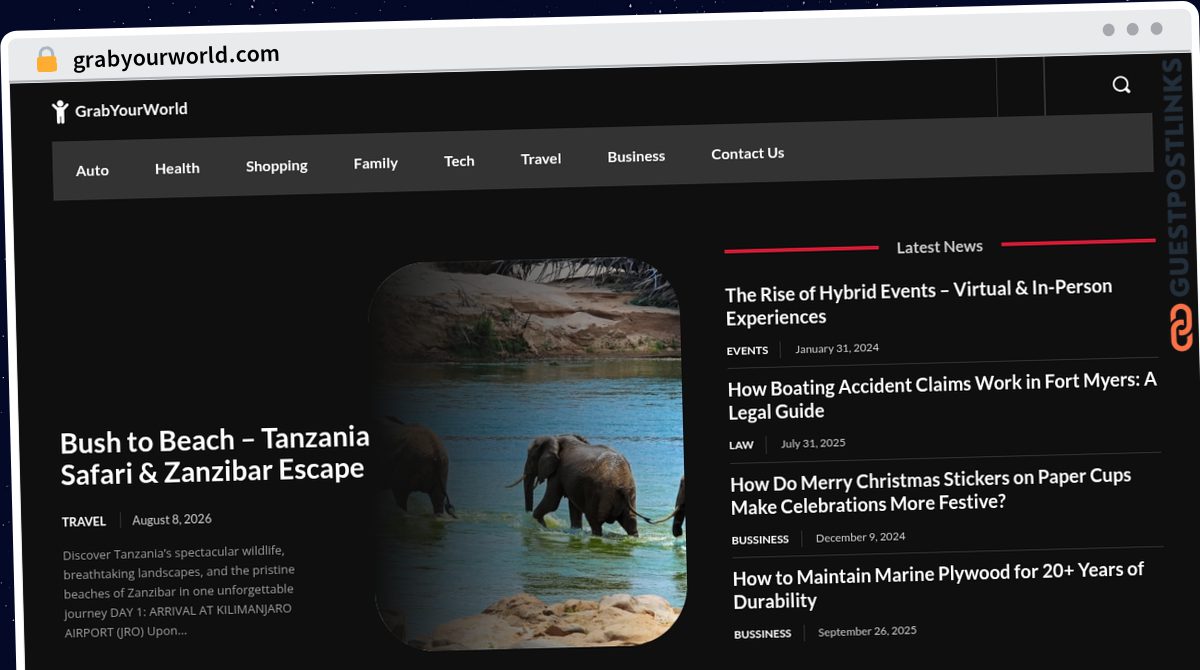Navigate to Travel in the menu bar

pos(541,159)
